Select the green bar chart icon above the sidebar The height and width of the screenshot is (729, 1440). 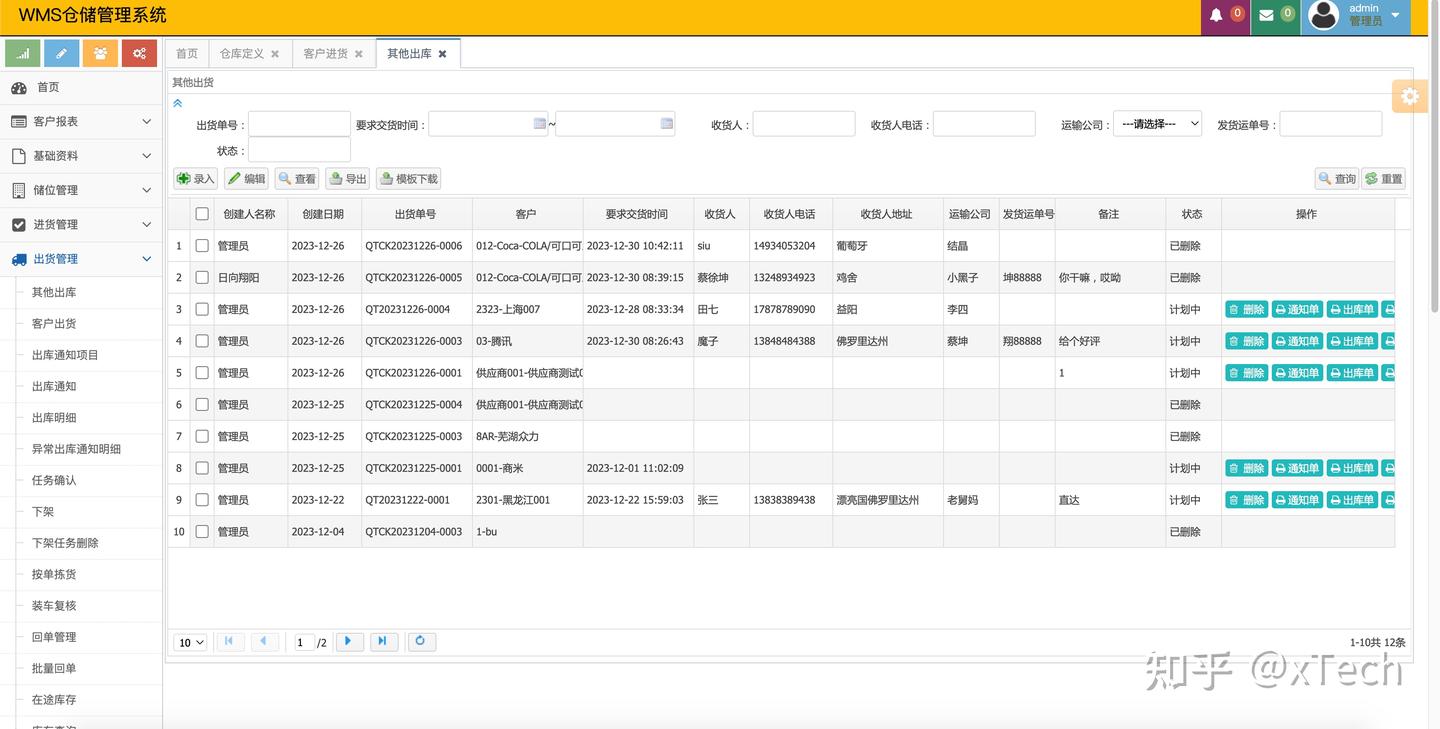coord(22,52)
